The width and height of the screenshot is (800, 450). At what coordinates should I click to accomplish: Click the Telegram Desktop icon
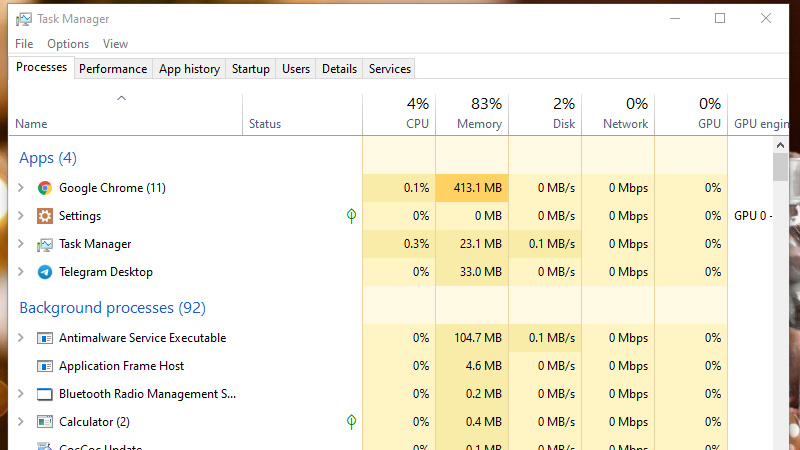44,272
